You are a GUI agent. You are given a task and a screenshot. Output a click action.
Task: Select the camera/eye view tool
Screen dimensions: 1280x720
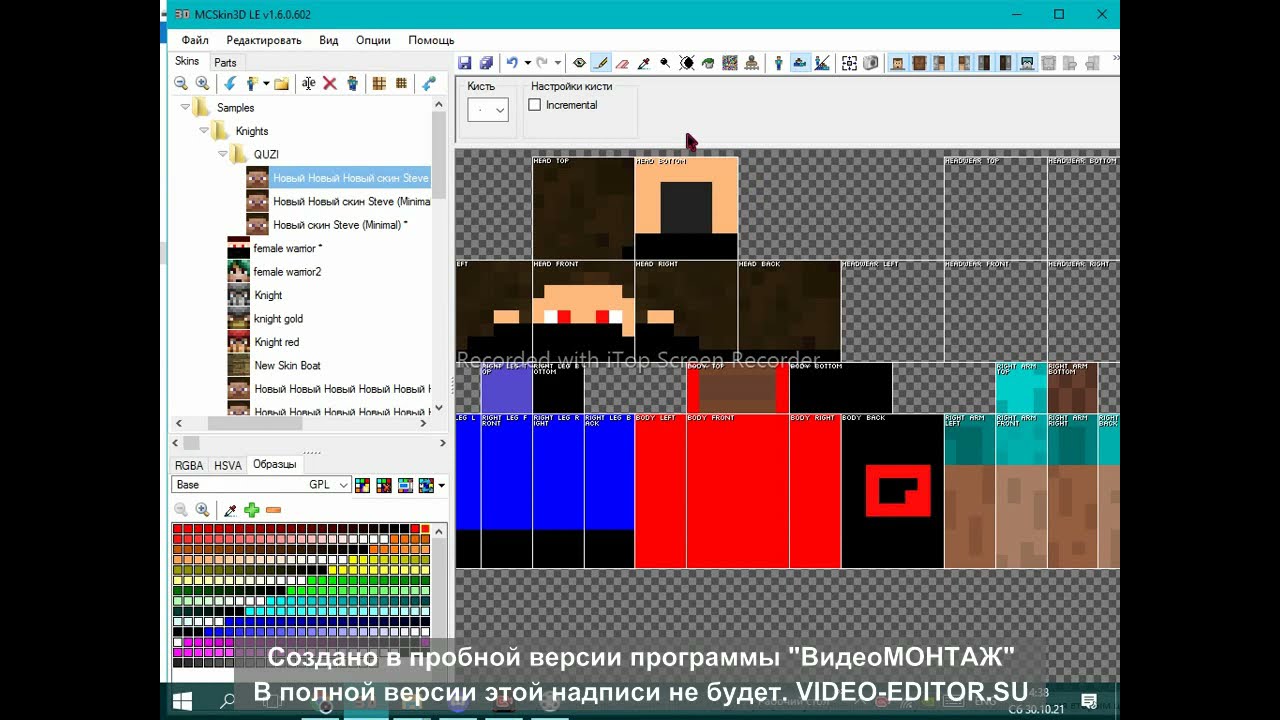pos(579,63)
